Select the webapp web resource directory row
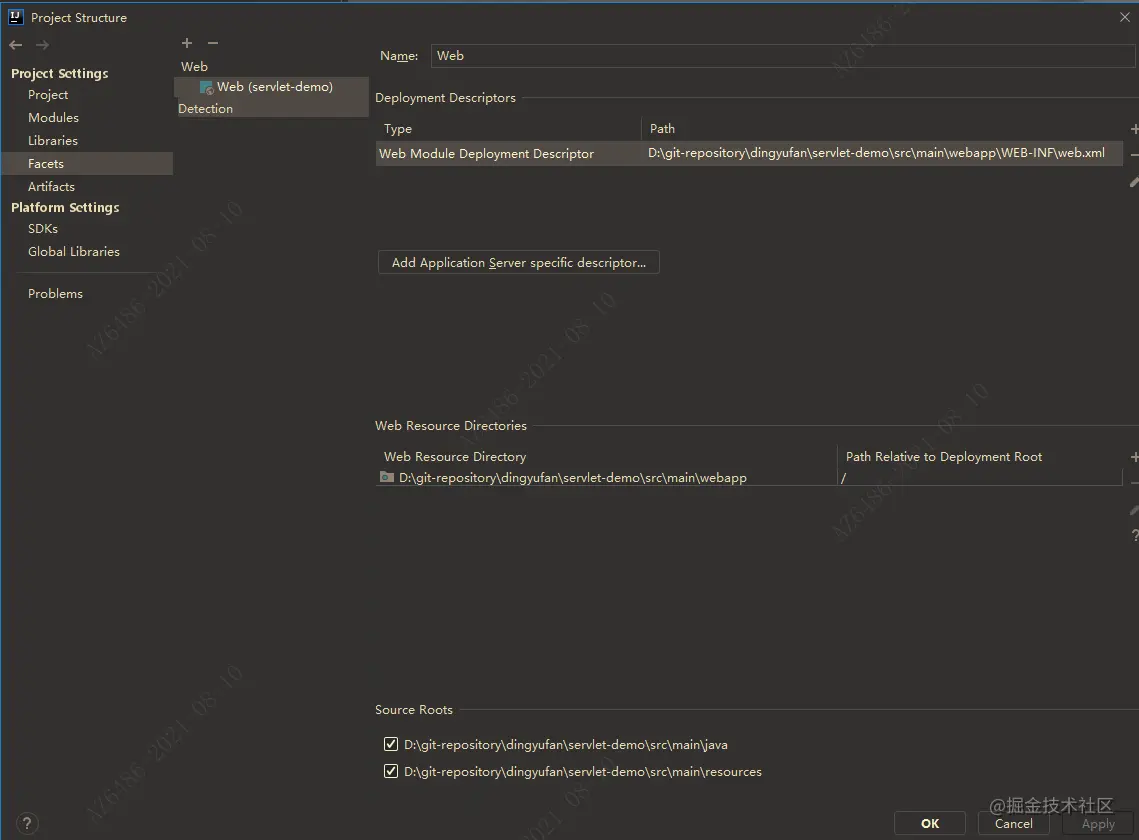This screenshot has width=1139, height=840. tap(749, 477)
